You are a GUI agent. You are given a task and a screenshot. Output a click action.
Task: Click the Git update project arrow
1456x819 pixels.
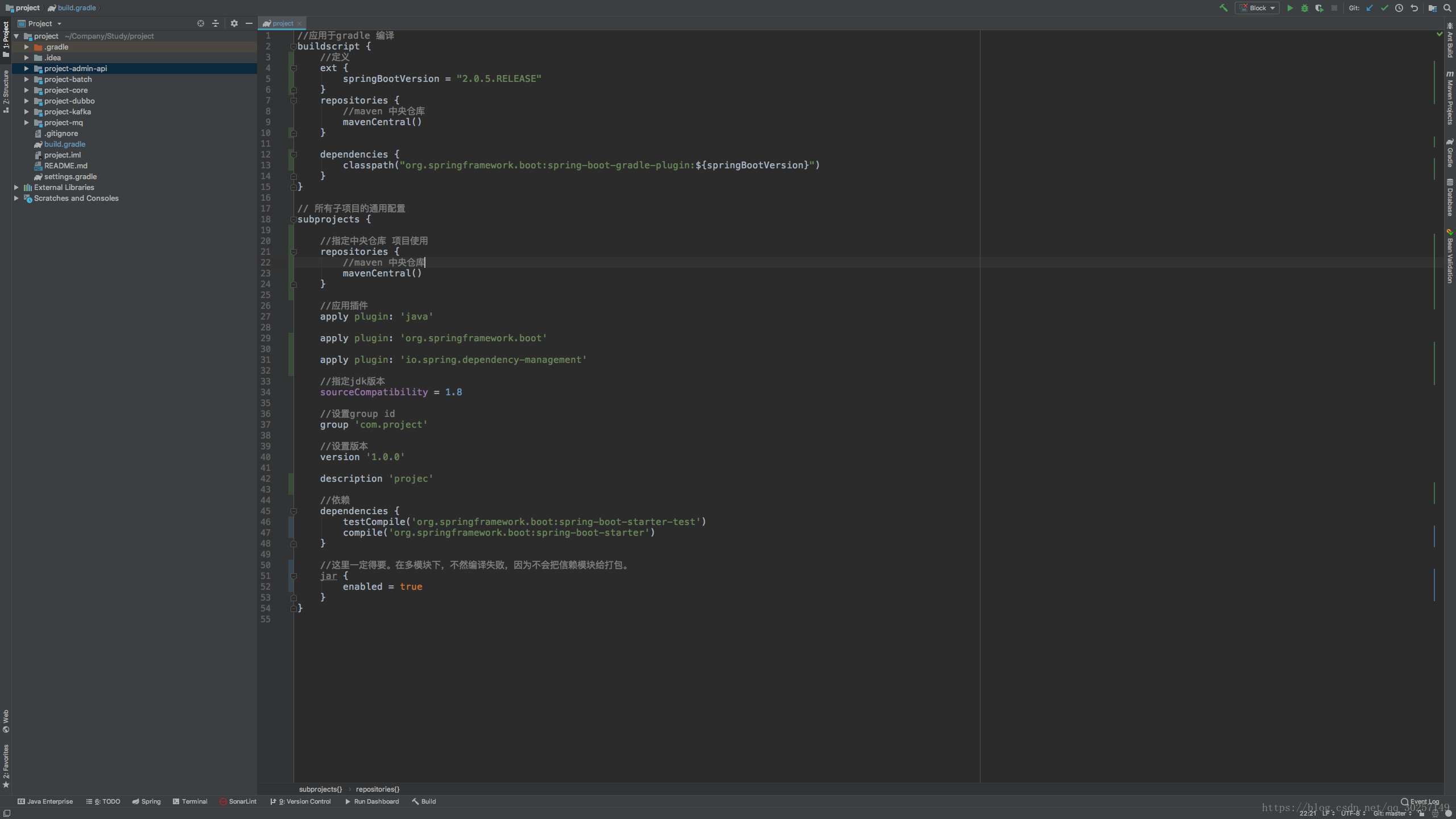click(1370, 8)
